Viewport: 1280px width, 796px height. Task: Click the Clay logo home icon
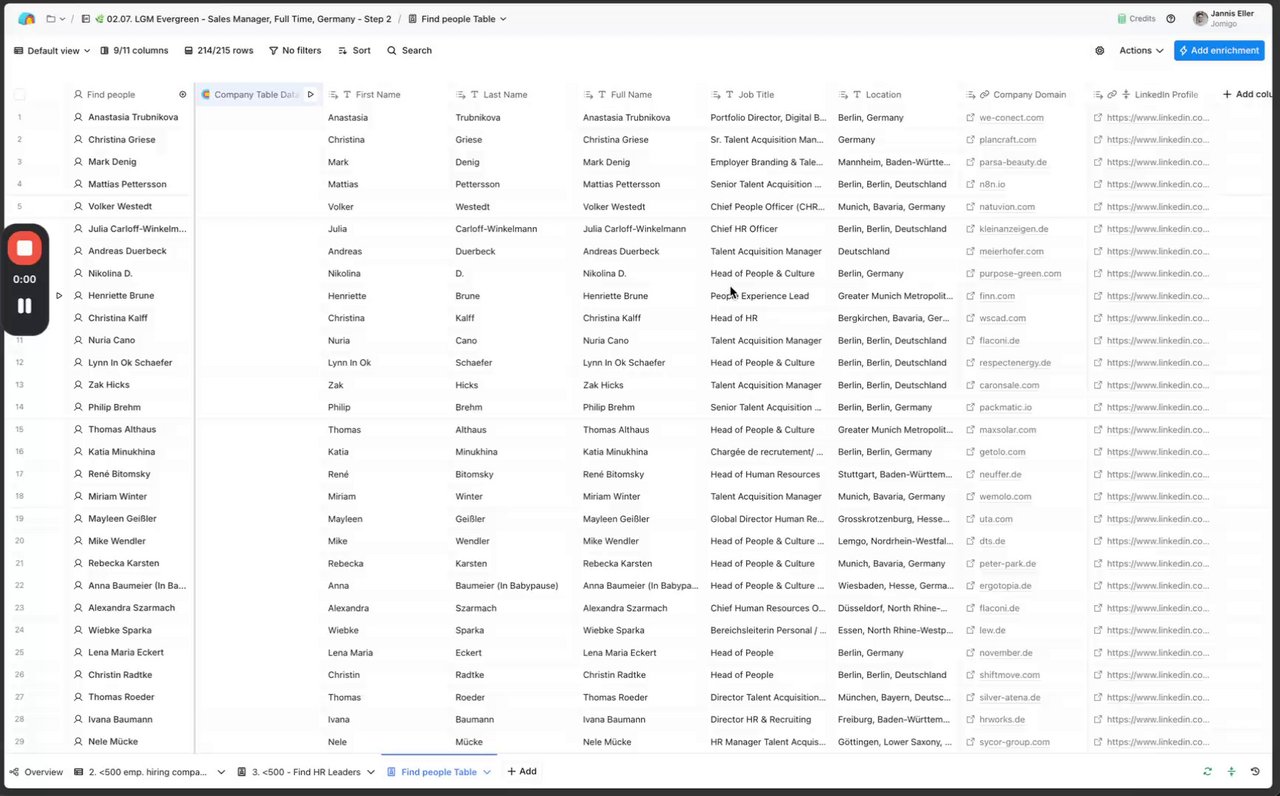26,19
